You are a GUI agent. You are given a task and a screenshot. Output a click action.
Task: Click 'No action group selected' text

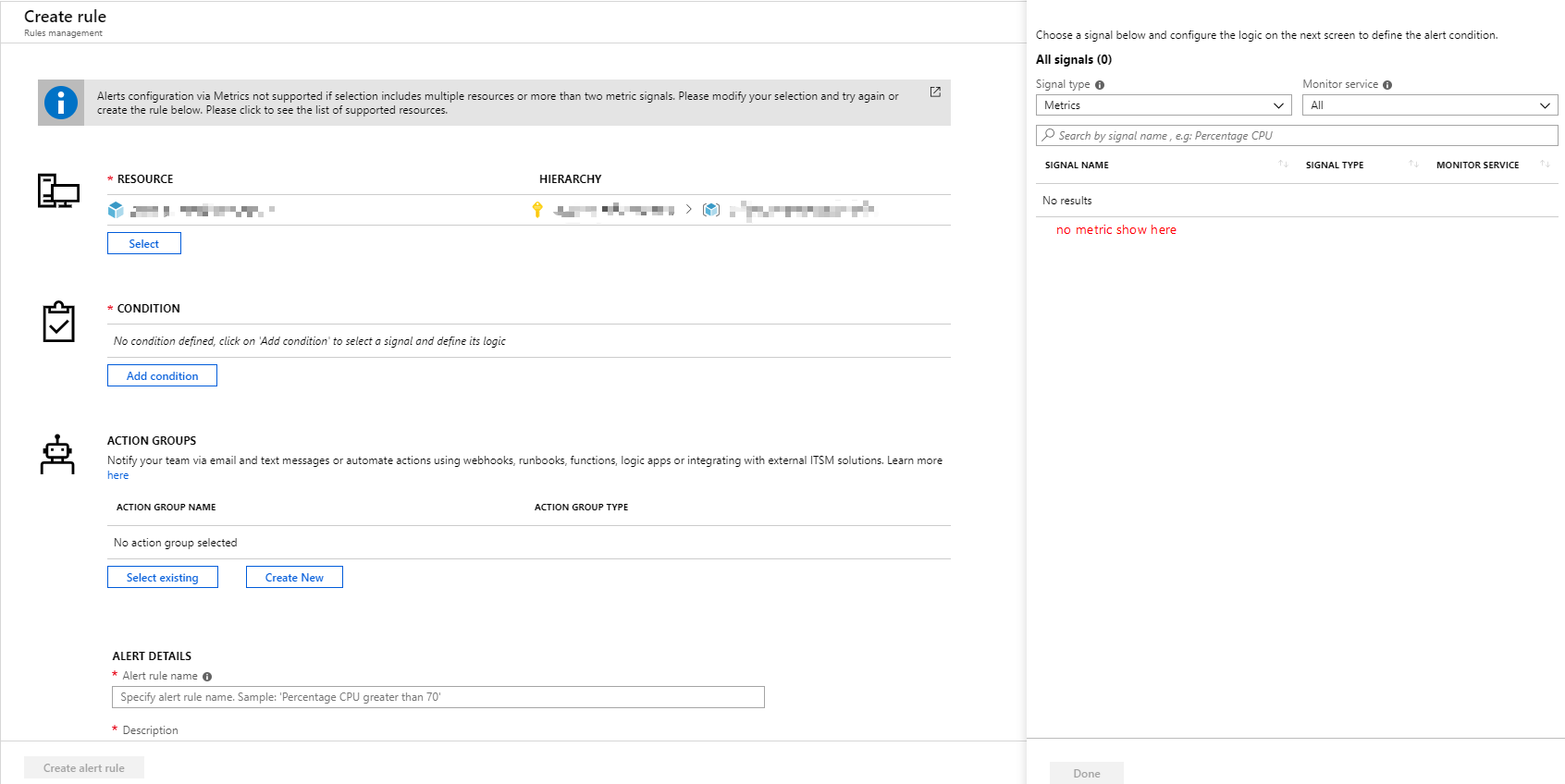coord(175,543)
